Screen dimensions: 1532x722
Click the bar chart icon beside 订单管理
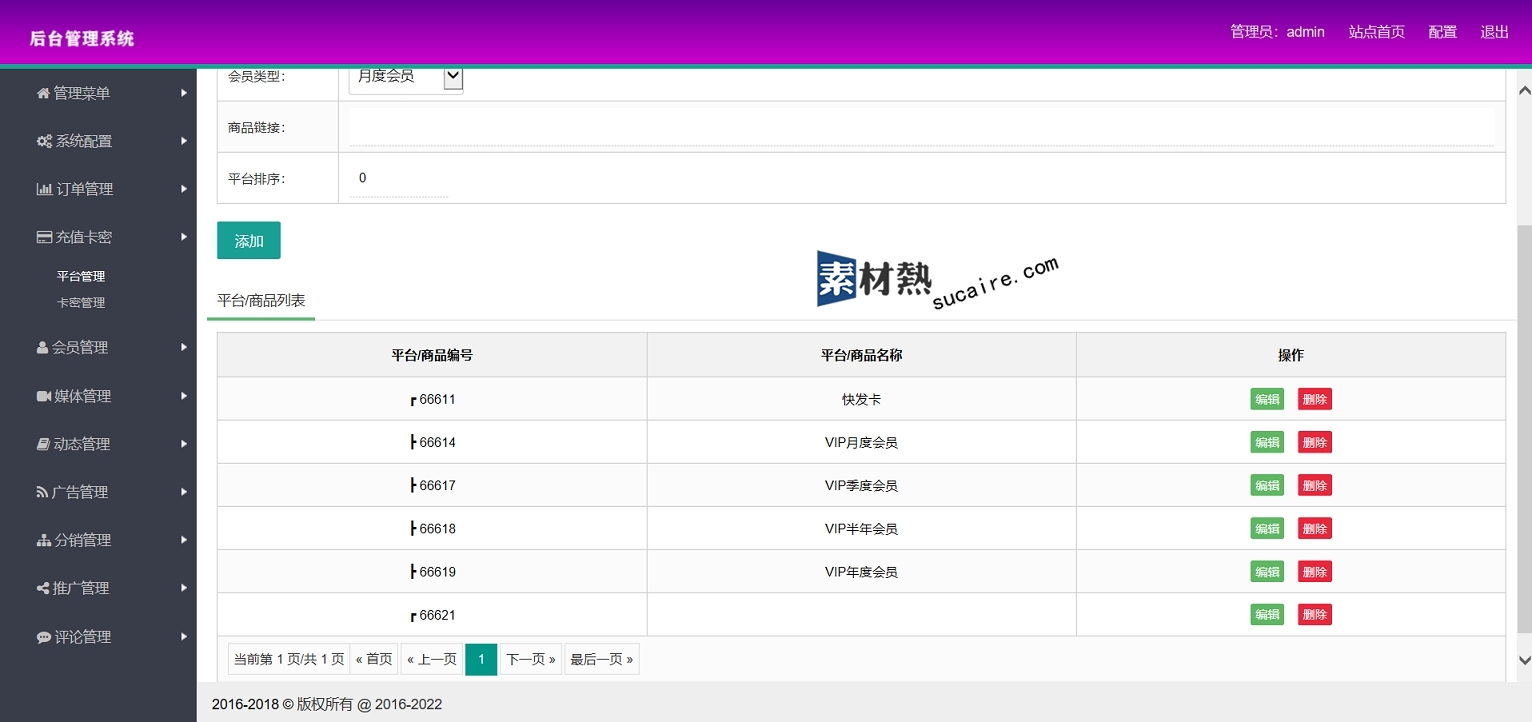click(44, 189)
